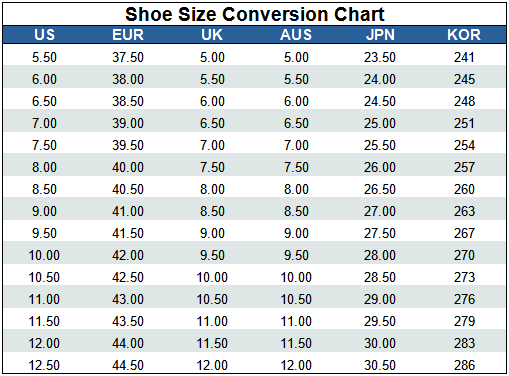509x376 pixels.
Task: Click the KOR column header
Action: [x=464, y=35]
